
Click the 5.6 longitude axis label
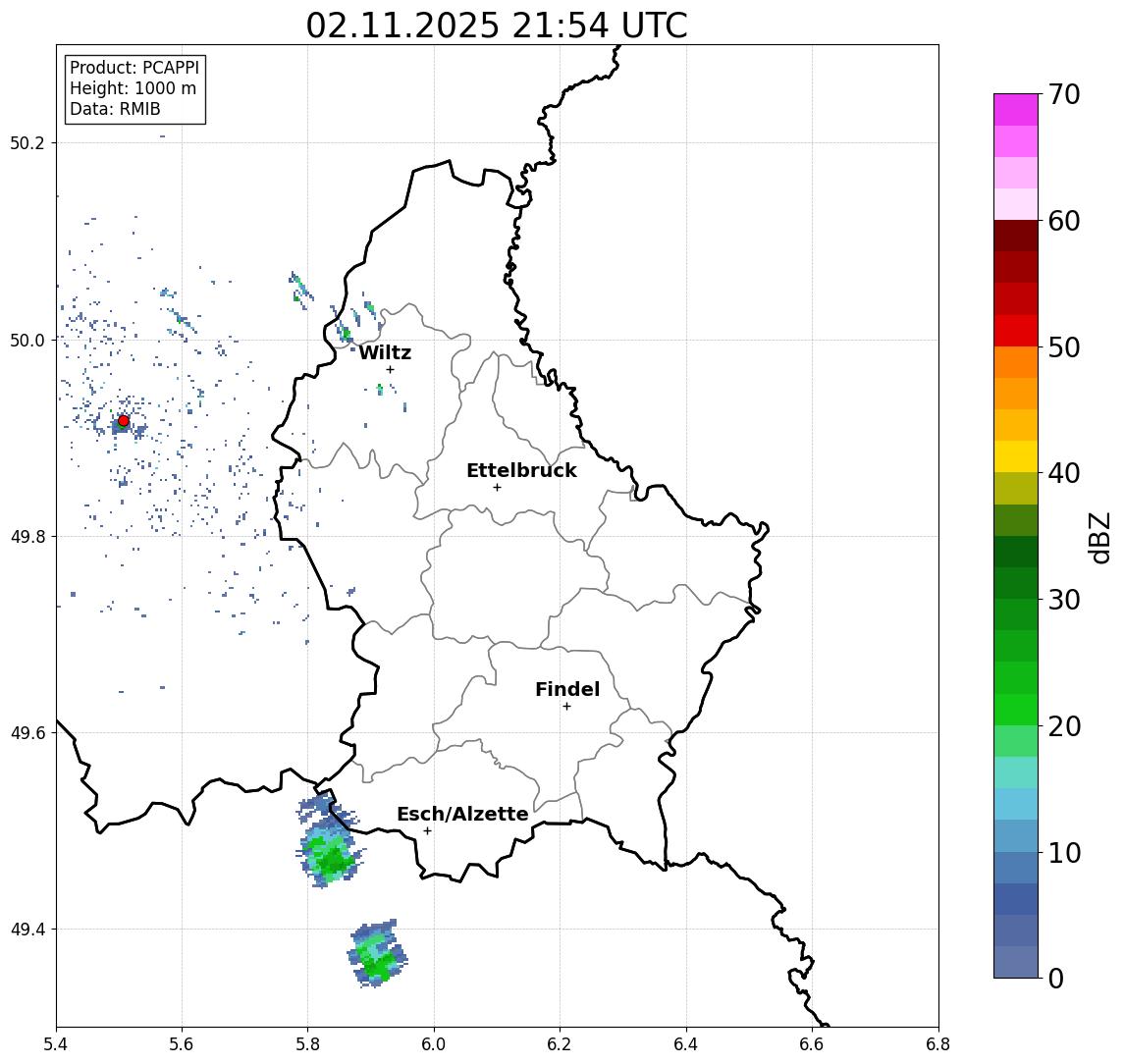tap(182, 1044)
